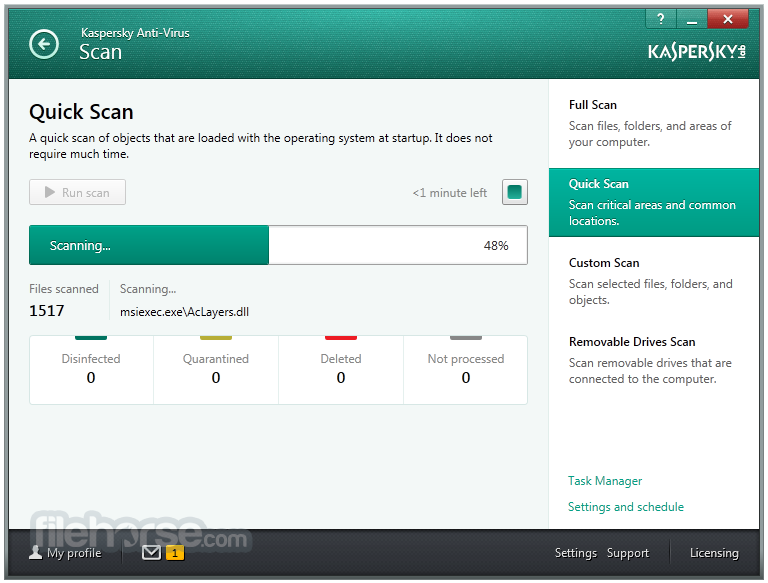Click the Deleted counter tile
Viewport: 768px width, 583px height.
pos(341,370)
